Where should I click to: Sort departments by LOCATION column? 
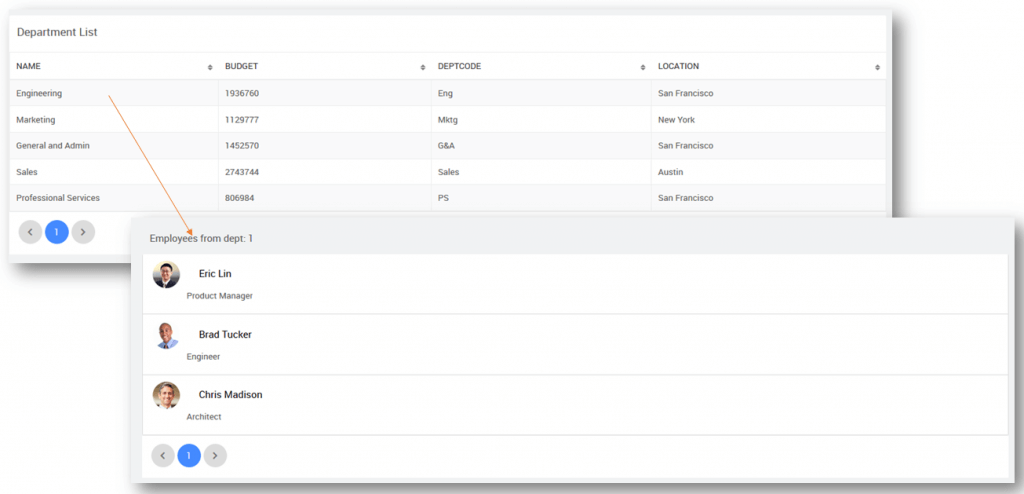click(x=877, y=67)
